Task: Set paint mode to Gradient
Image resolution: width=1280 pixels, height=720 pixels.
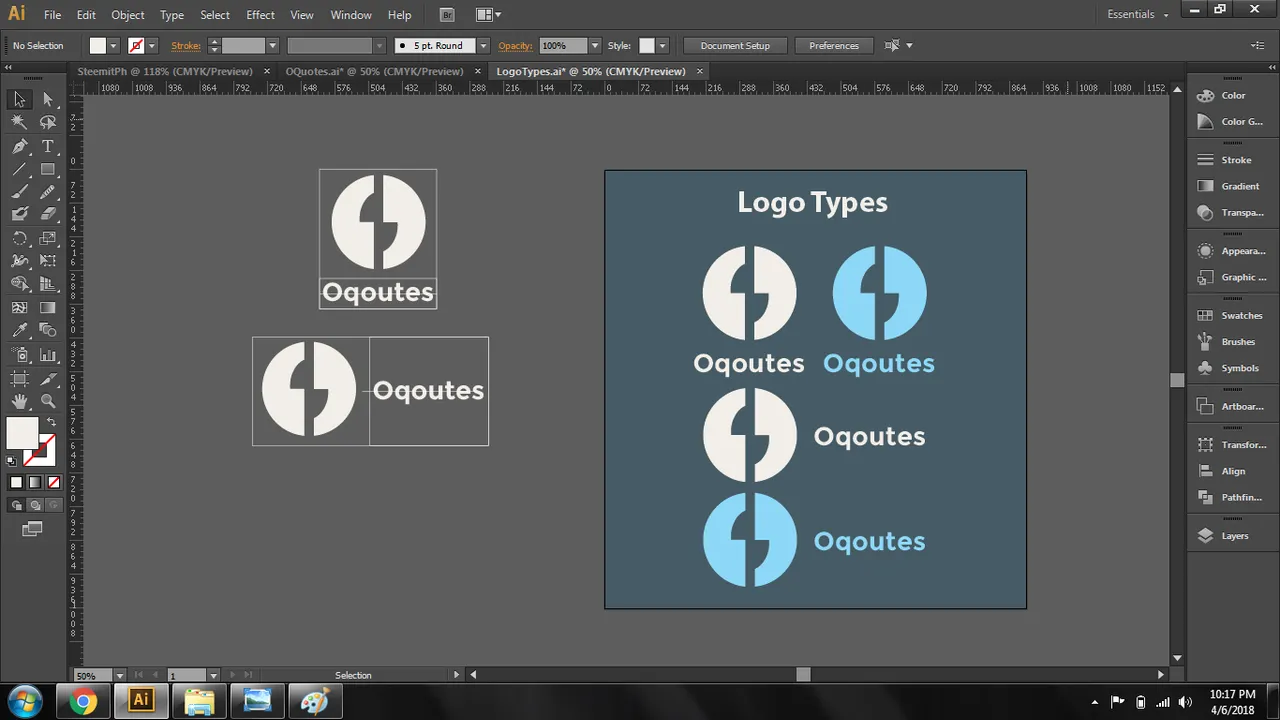Action: pyautogui.click(x=35, y=482)
